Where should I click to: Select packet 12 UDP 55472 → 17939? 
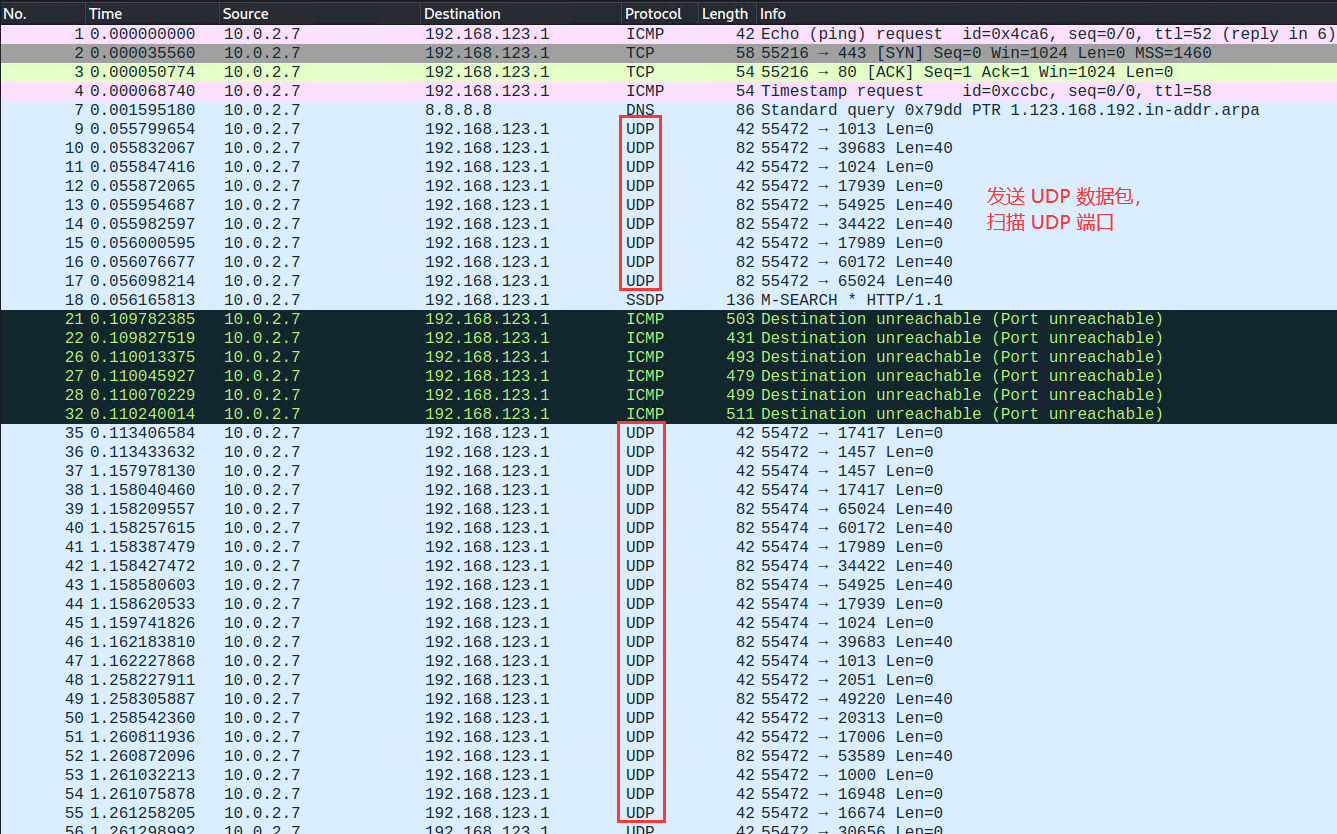[668, 186]
